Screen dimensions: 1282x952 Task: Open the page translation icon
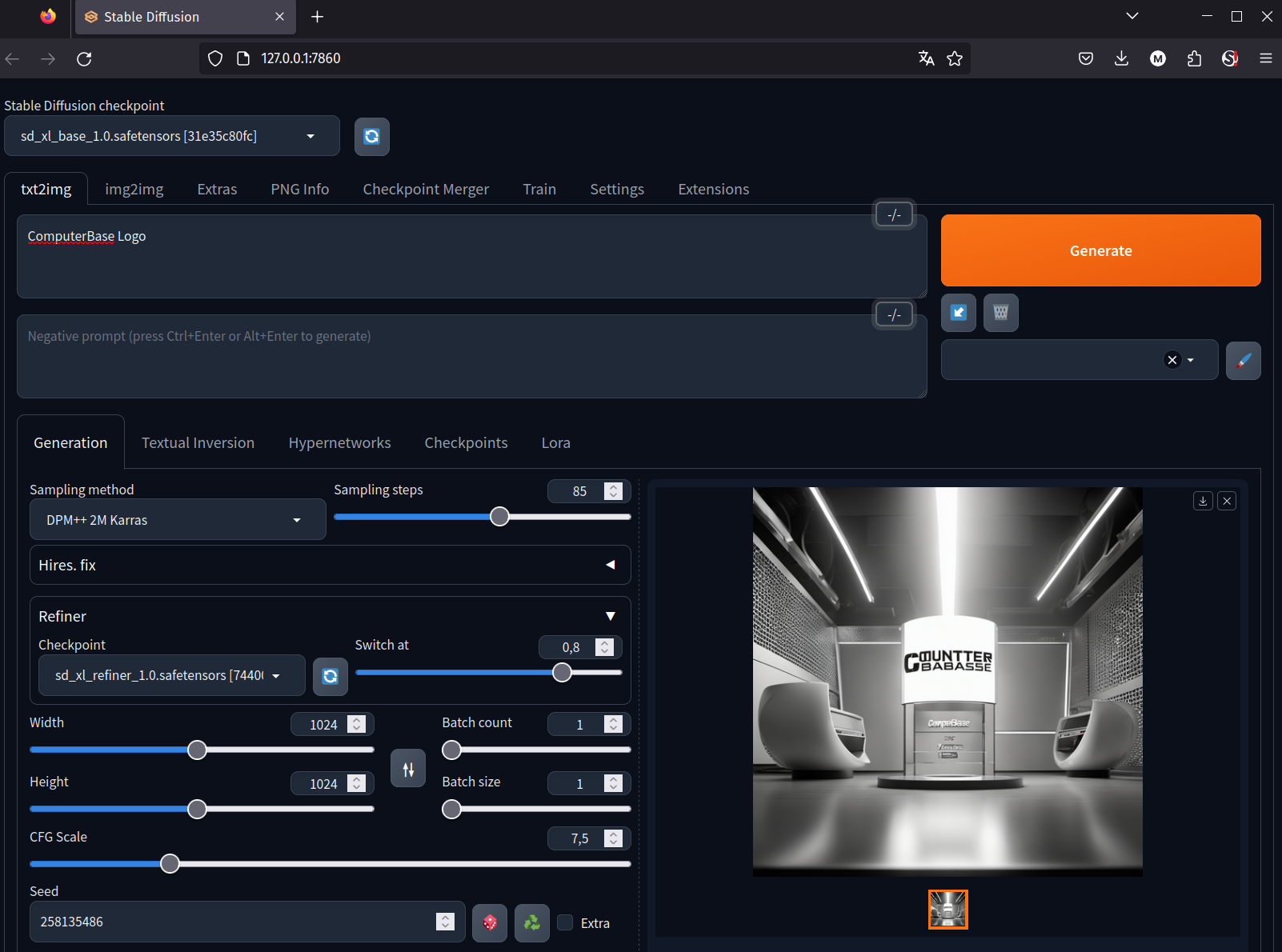click(x=927, y=58)
